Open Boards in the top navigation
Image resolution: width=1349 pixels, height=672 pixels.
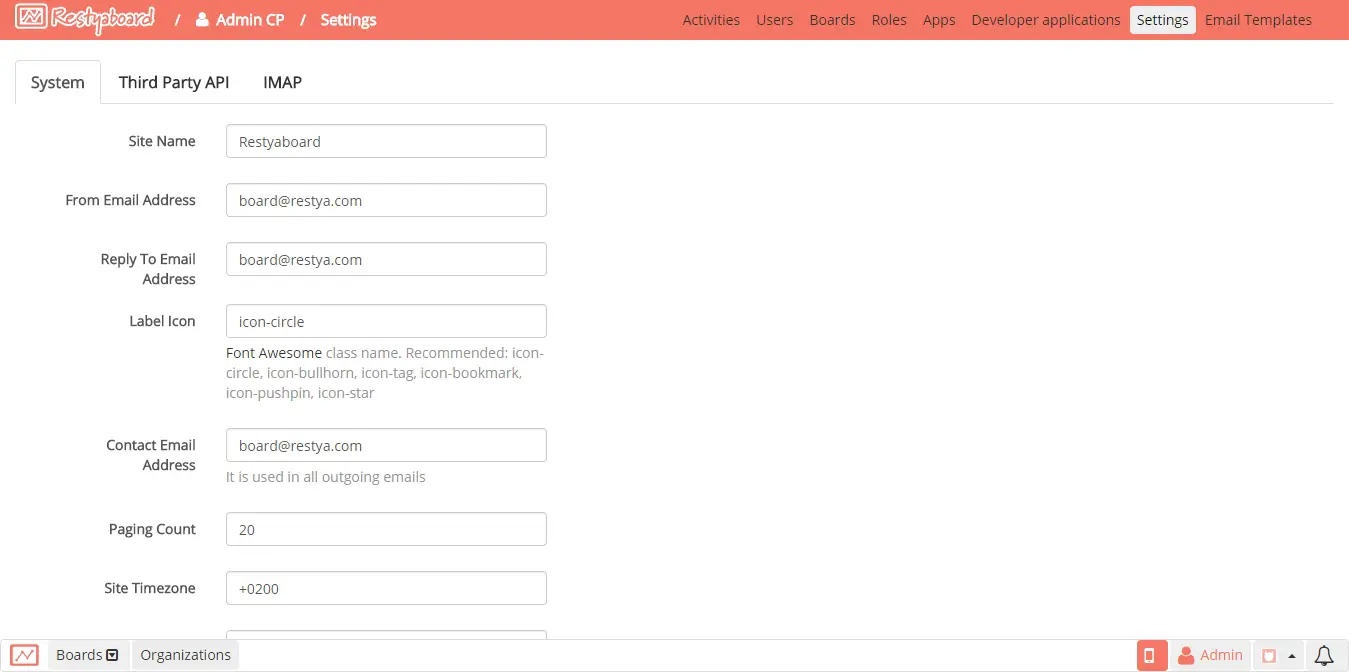pos(832,20)
